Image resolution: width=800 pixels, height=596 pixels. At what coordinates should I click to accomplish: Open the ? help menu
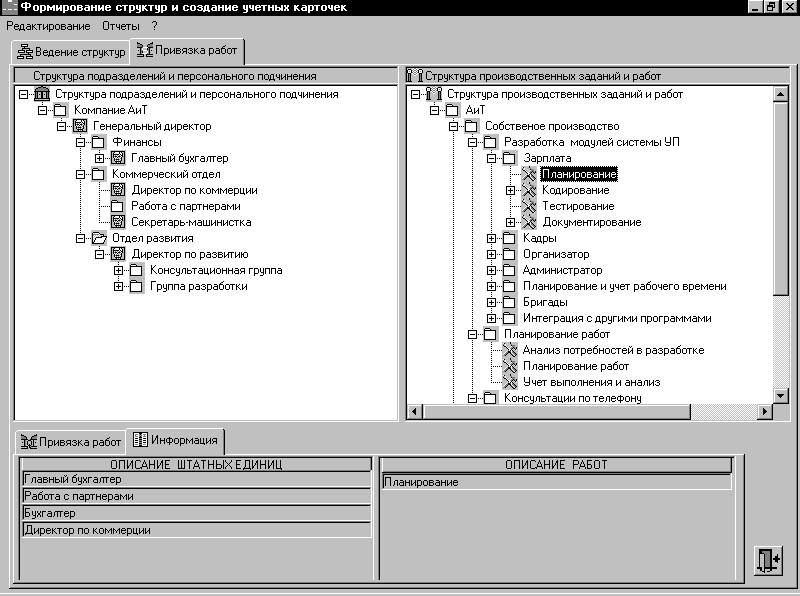click(x=155, y=26)
